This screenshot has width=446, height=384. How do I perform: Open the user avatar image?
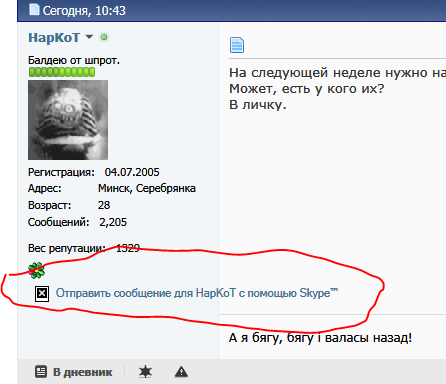click(68, 120)
